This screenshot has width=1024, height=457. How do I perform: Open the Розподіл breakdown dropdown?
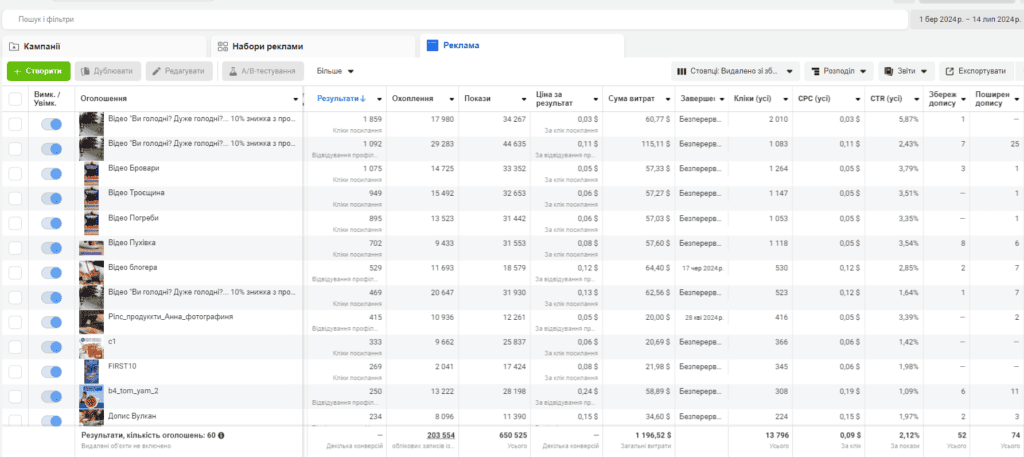coord(839,71)
